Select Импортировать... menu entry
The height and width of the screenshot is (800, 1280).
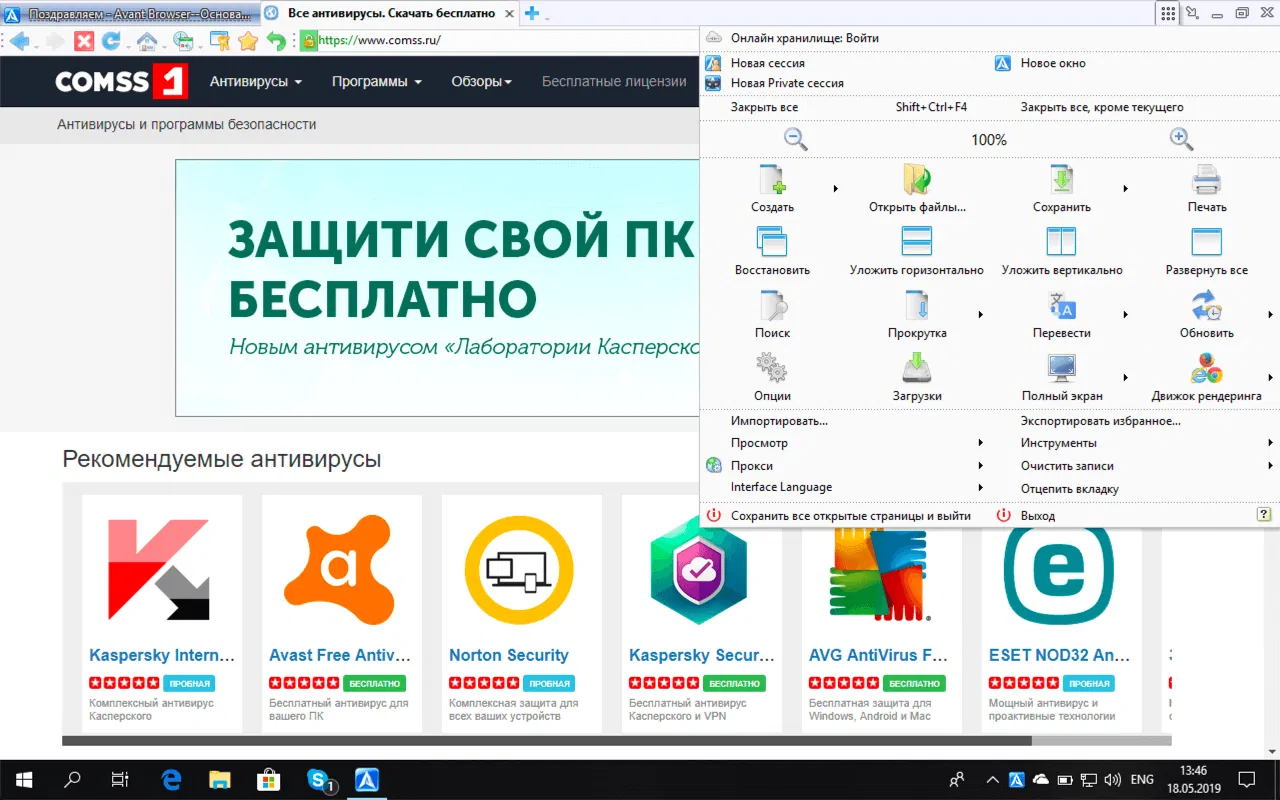(x=779, y=421)
